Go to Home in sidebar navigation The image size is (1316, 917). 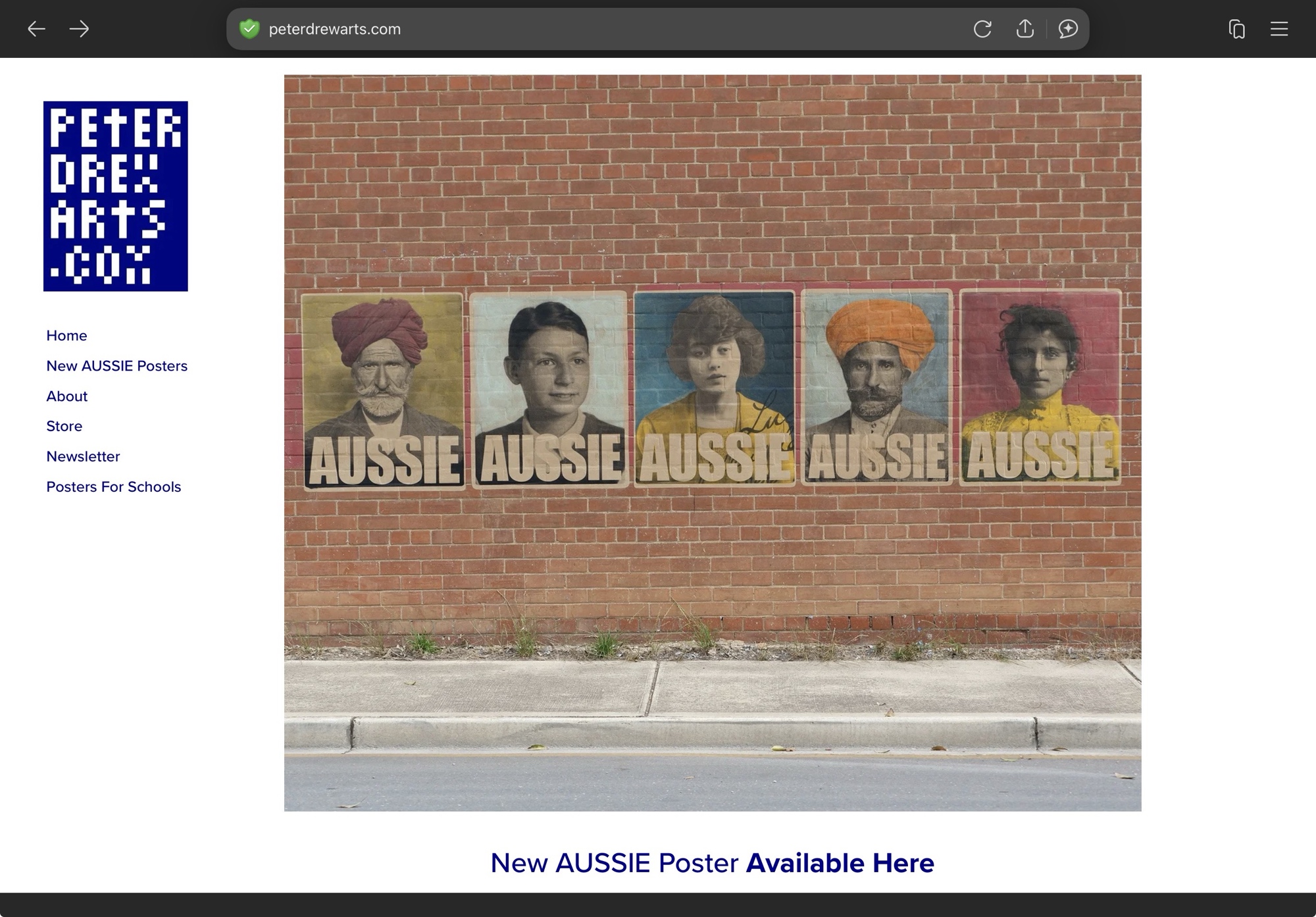point(66,336)
